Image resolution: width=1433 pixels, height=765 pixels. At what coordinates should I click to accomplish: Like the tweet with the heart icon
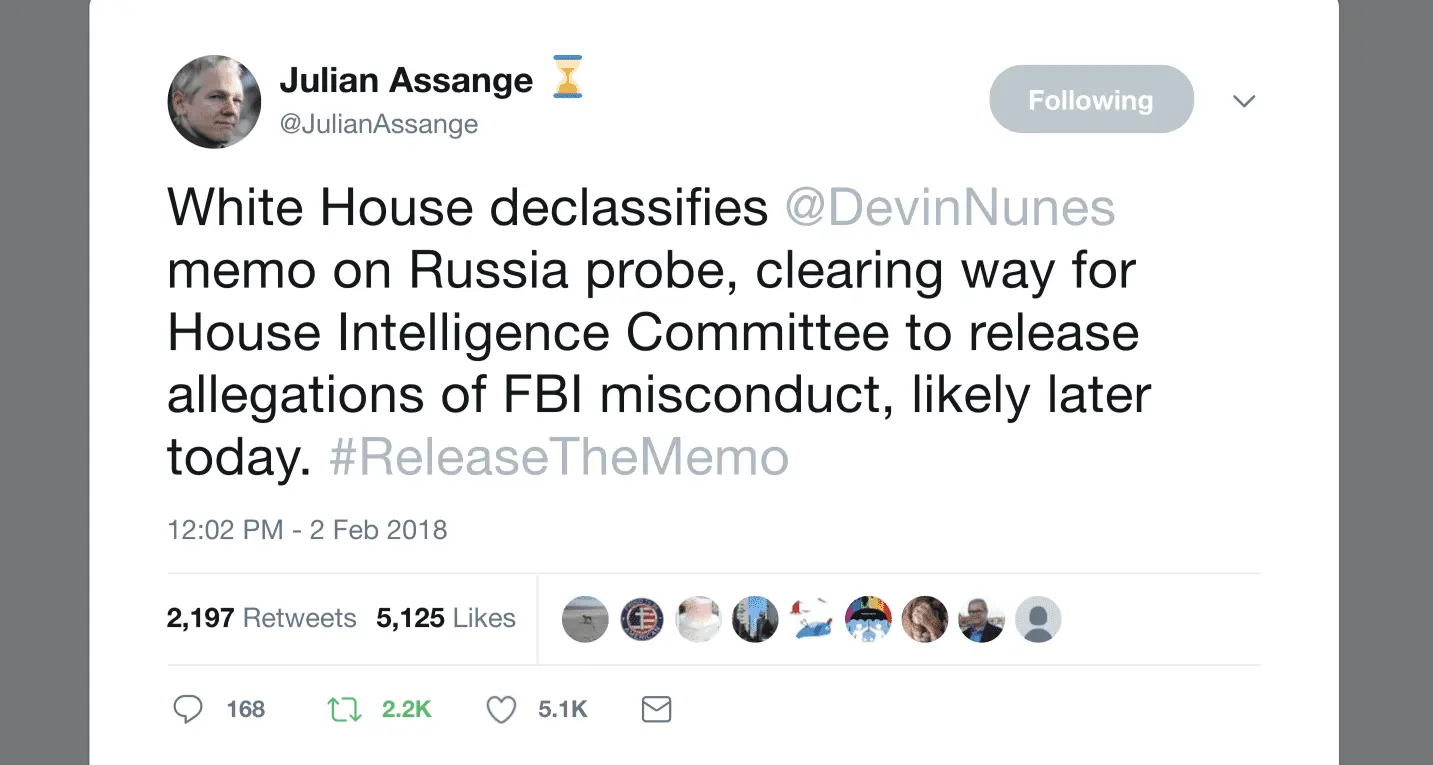point(500,710)
